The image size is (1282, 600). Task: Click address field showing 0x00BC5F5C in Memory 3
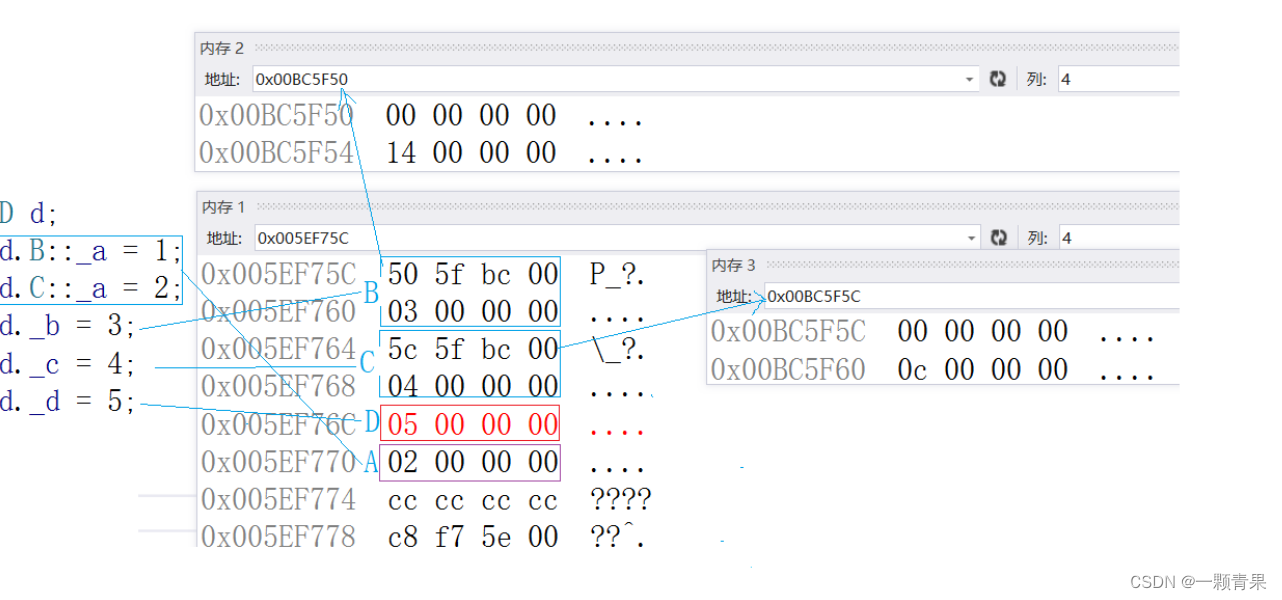(972, 296)
